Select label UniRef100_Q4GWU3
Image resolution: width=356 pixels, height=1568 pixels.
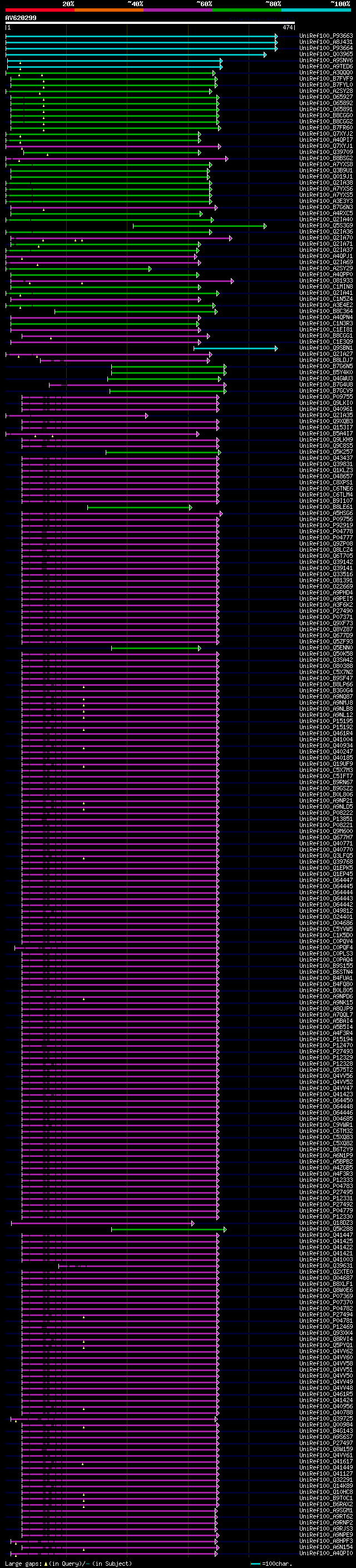[x=326, y=379]
